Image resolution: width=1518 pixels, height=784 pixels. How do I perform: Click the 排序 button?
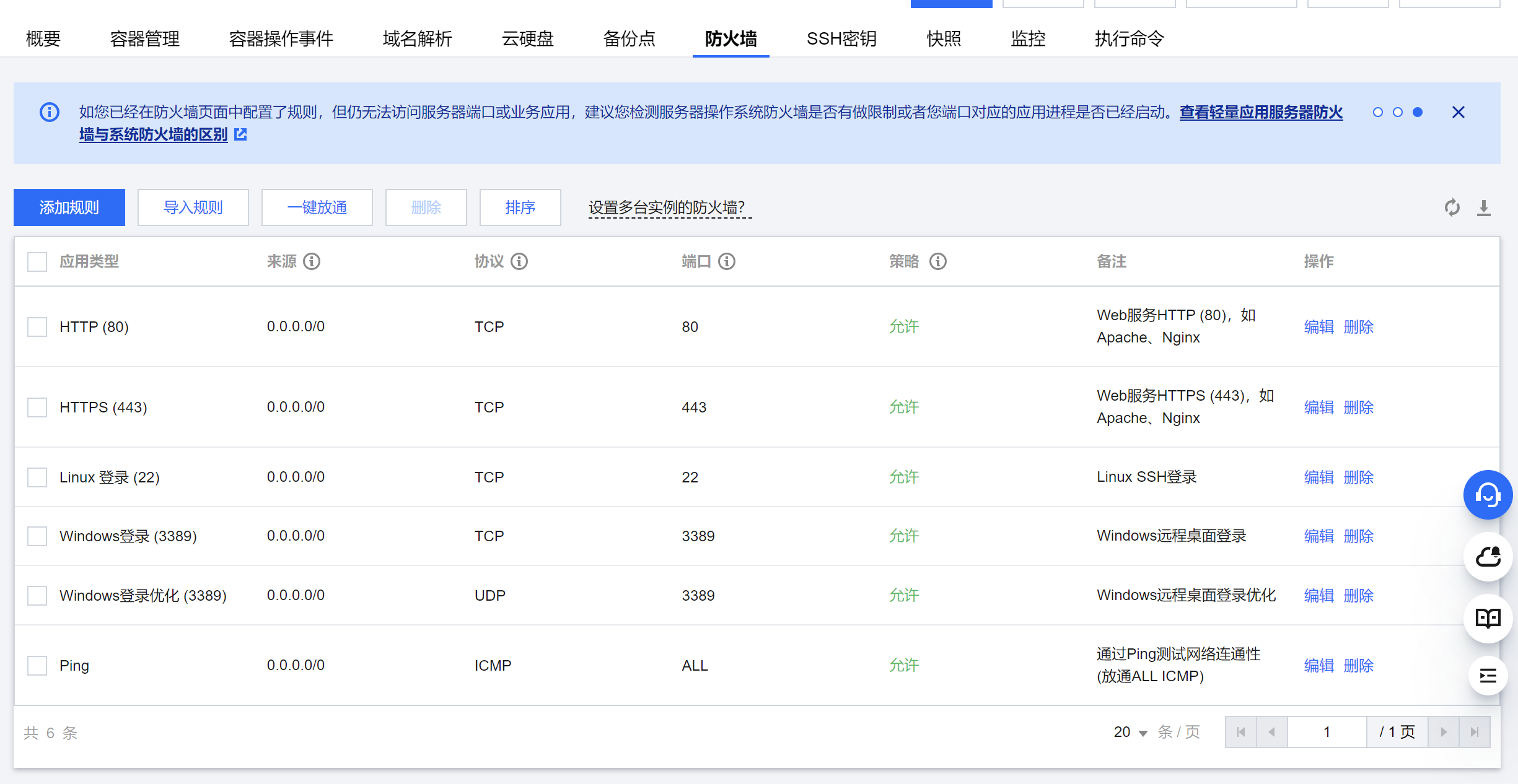pyautogui.click(x=520, y=207)
